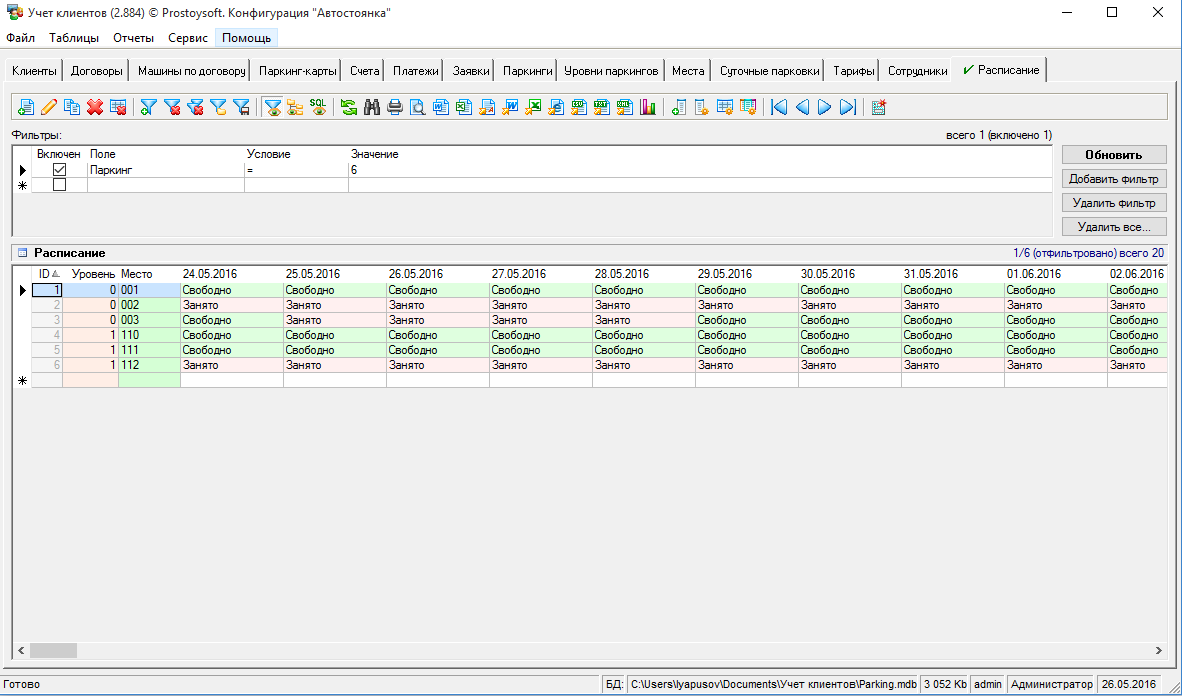Click the Добавить фильтр button
The image size is (1182, 696).
point(1113,179)
